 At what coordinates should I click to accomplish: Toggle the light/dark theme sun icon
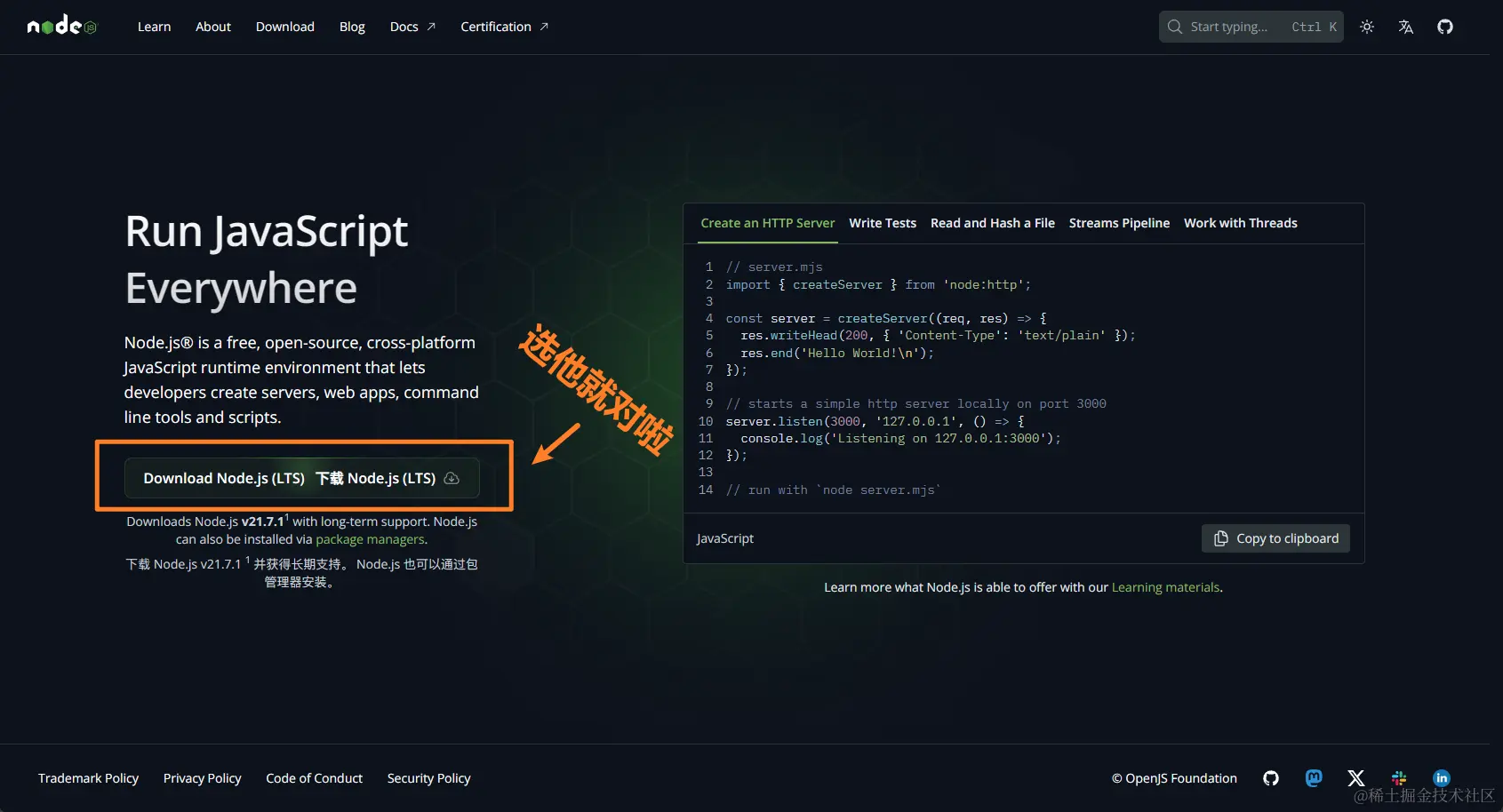coord(1367,27)
